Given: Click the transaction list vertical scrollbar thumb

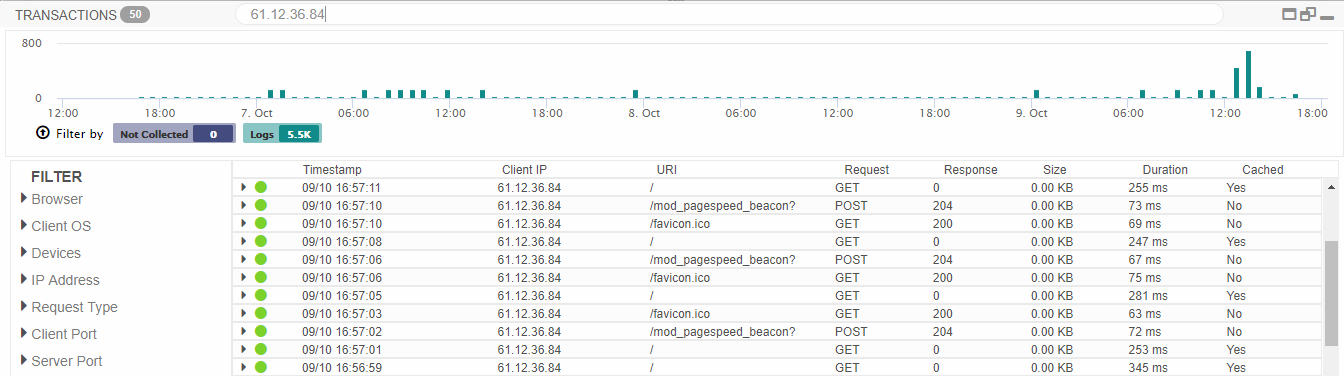Looking at the screenshot, I should pyautogui.click(x=1330, y=294).
